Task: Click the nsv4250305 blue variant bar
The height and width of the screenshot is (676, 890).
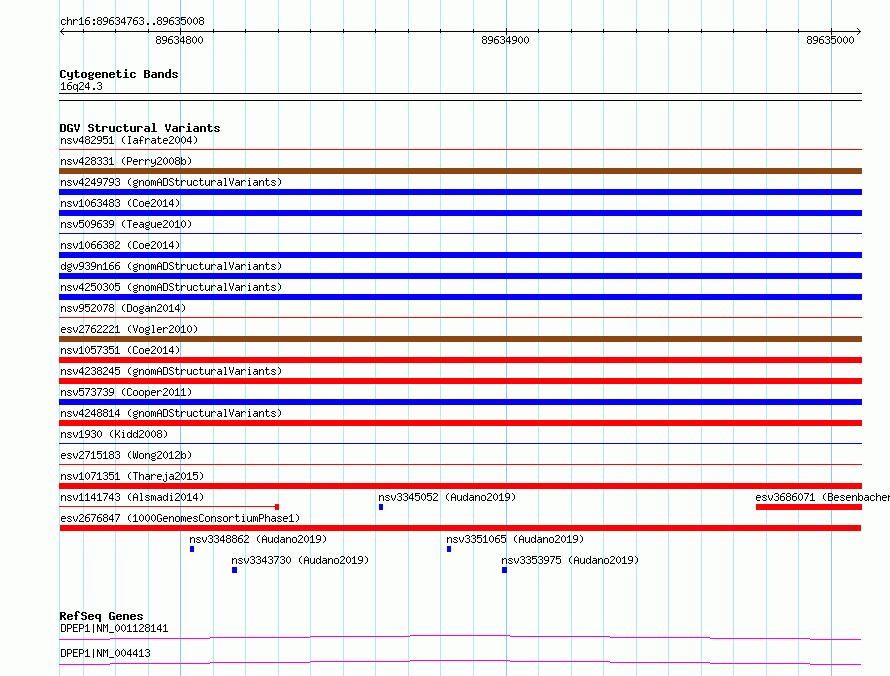Action: (x=460, y=297)
